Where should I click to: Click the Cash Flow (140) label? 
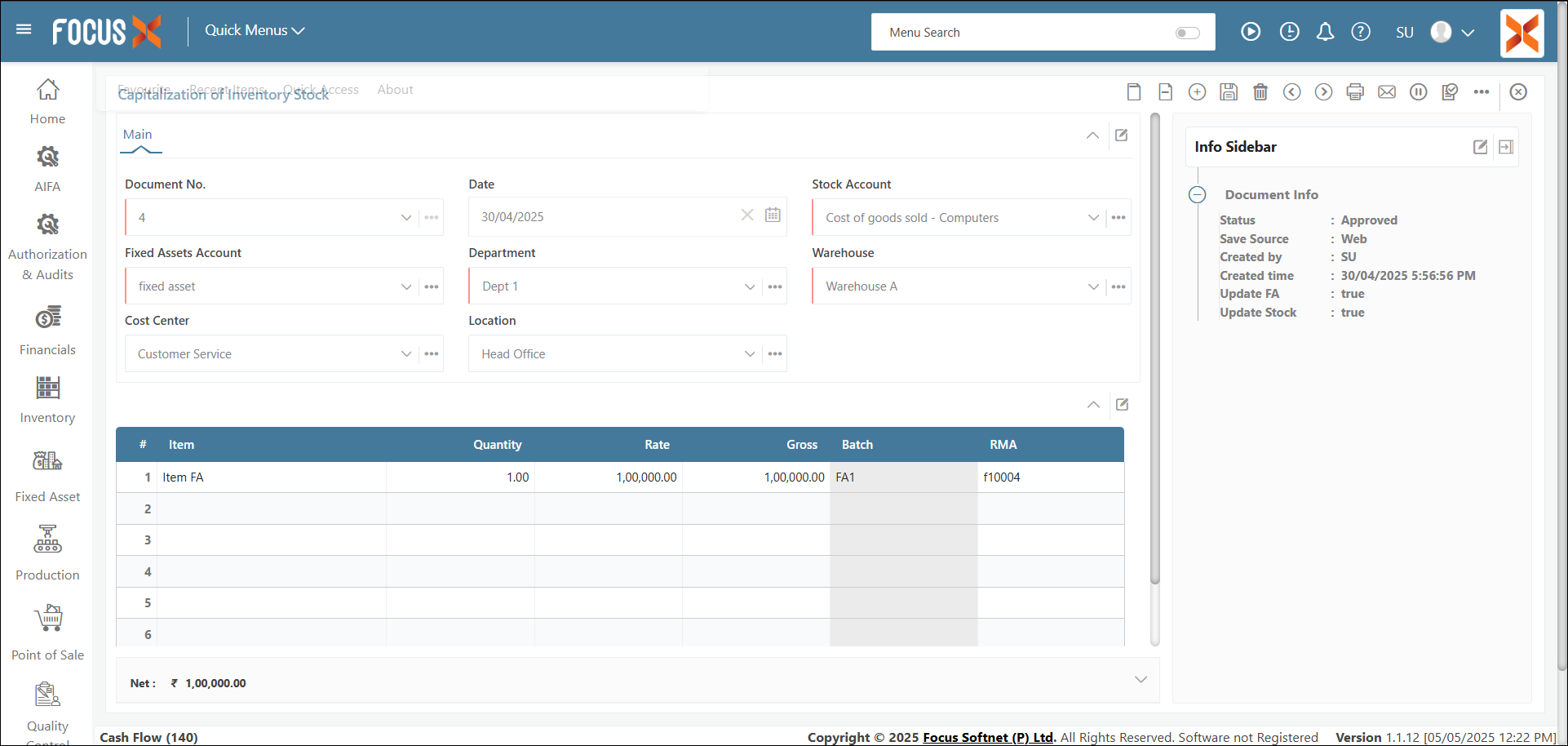[x=148, y=737]
